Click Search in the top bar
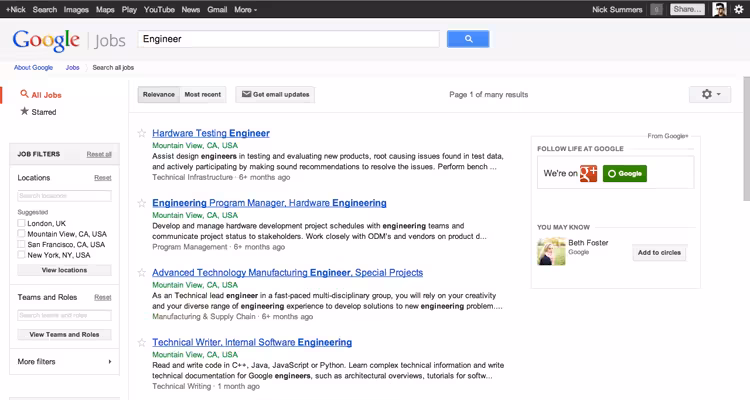Screen dimensions: 750x400 [44, 10]
